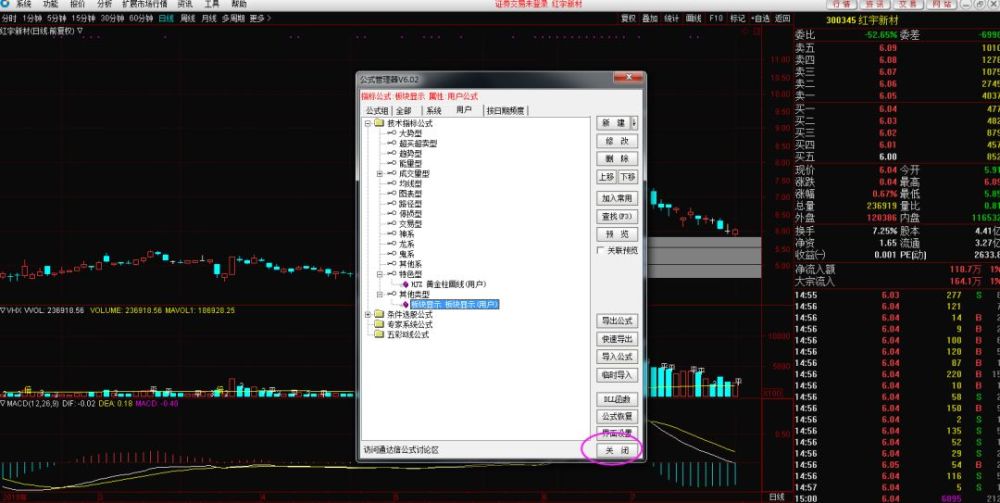Image resolution: width=1000 pixels, height=503 pixels.
Task: Activate the 画线 drawing tool
Action: tap(693, 18)
